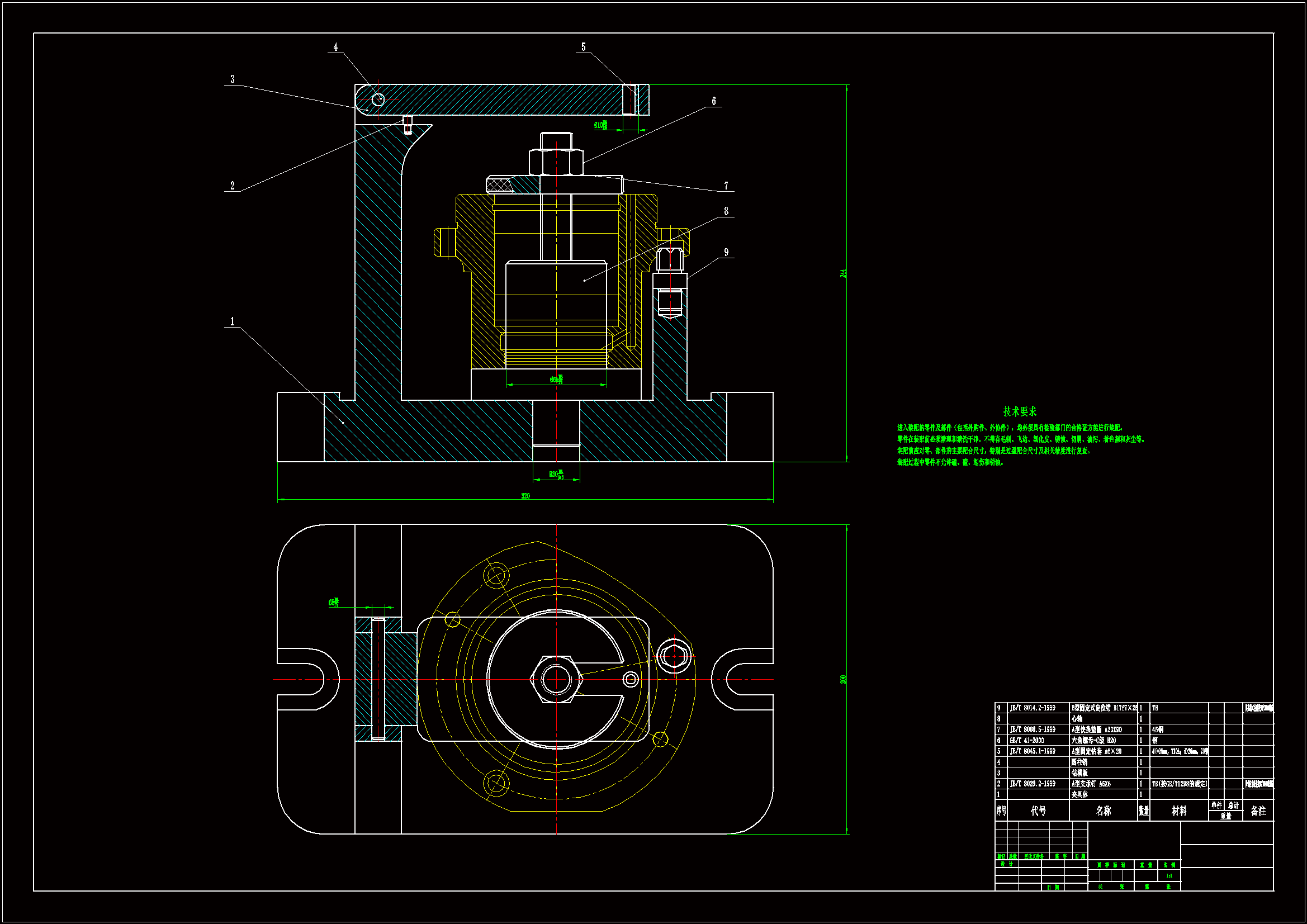Click the 244 height dimension text
Image resolution: width=1307 pixels, height=924 pixels.
(x=843, y=273)
